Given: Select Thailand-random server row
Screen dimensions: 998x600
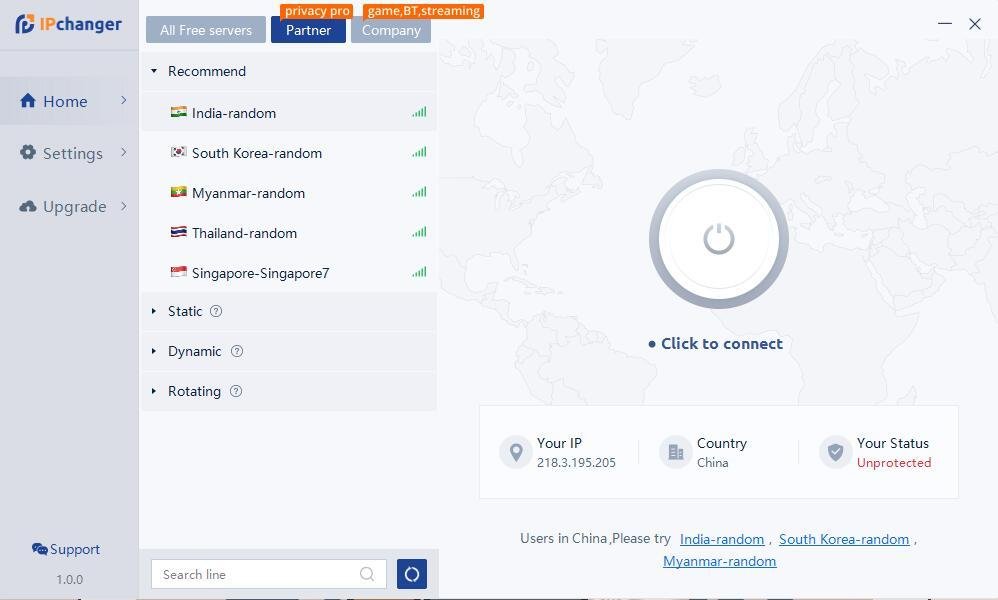Looking at the screenshot, I should click(289, 233).
